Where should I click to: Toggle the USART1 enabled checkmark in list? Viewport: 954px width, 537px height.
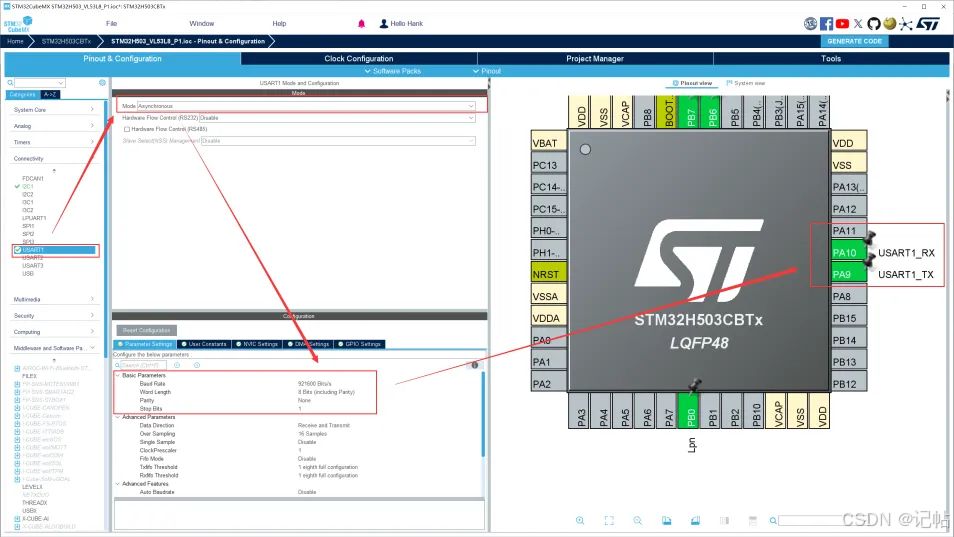click(x=17, y=250)
